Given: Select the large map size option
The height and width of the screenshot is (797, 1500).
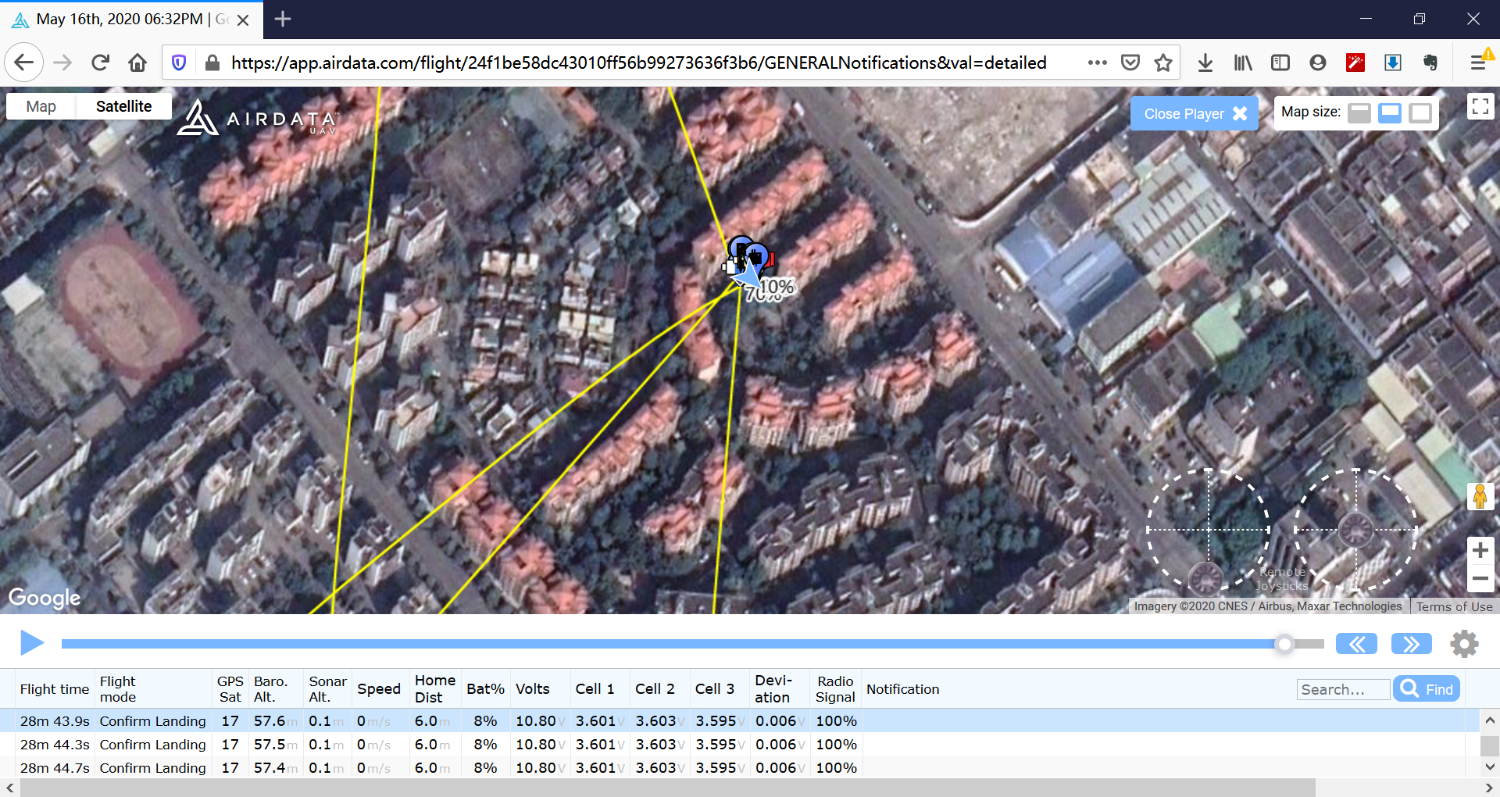Looking at the screenshot, I should click(1420, 113).
